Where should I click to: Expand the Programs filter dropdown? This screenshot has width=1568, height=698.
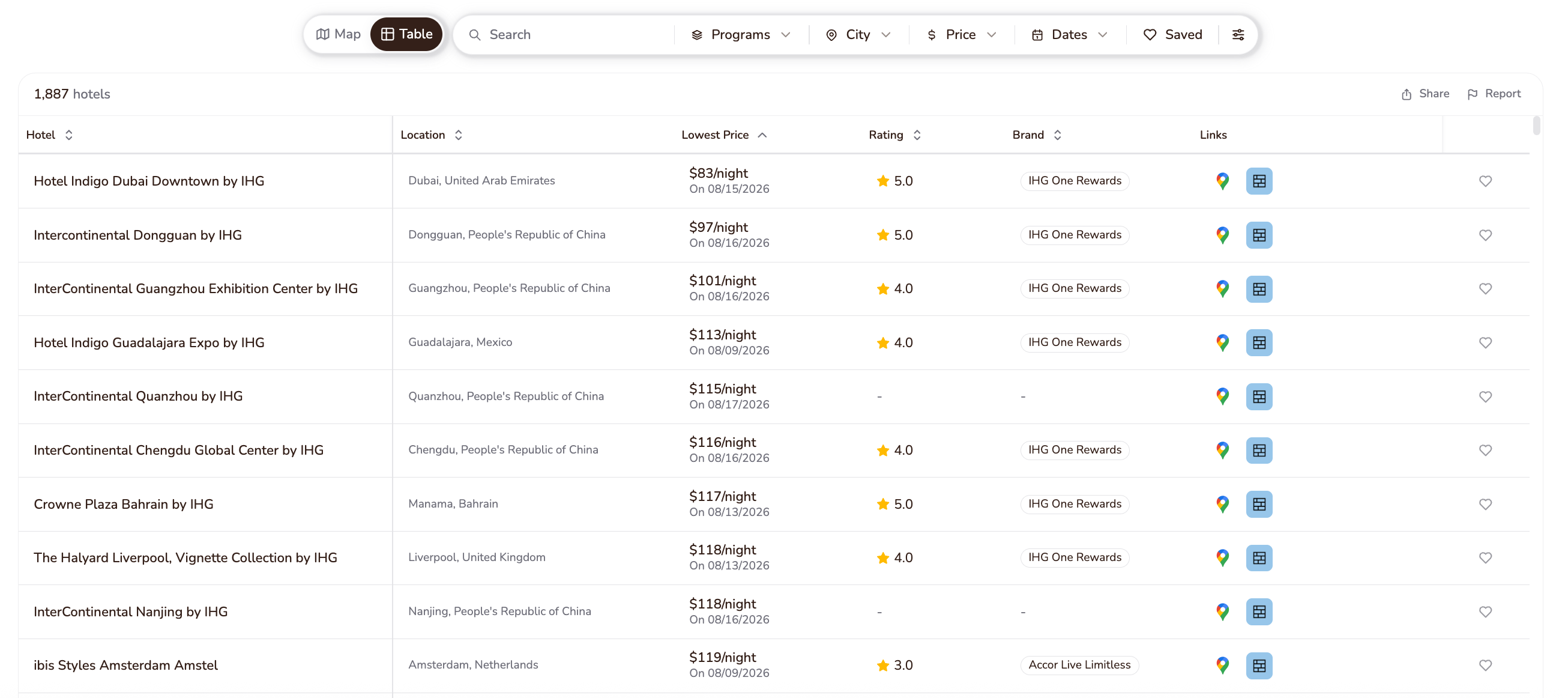click(x=741, y=35)
